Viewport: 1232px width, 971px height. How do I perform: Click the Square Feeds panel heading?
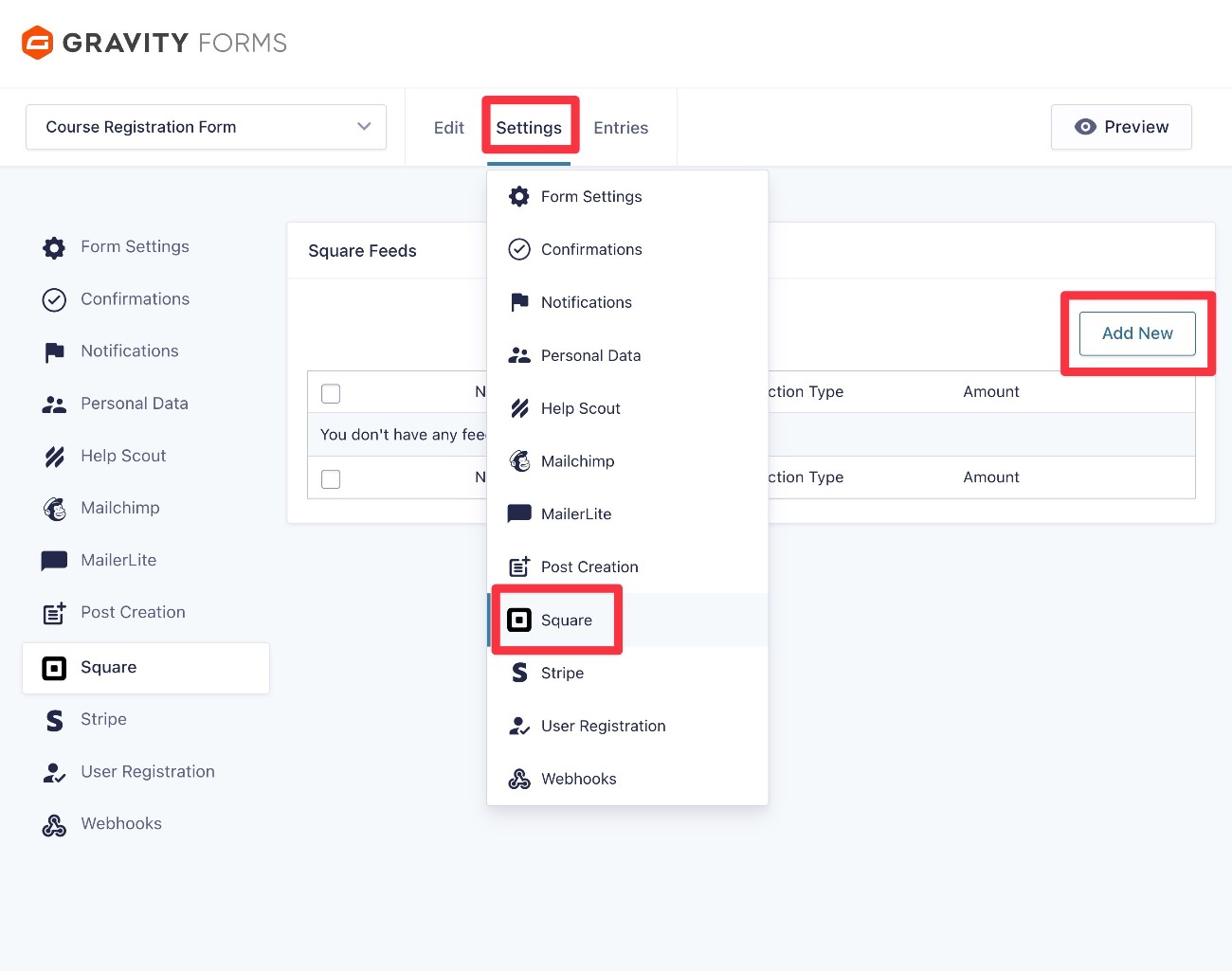point(362,250)
